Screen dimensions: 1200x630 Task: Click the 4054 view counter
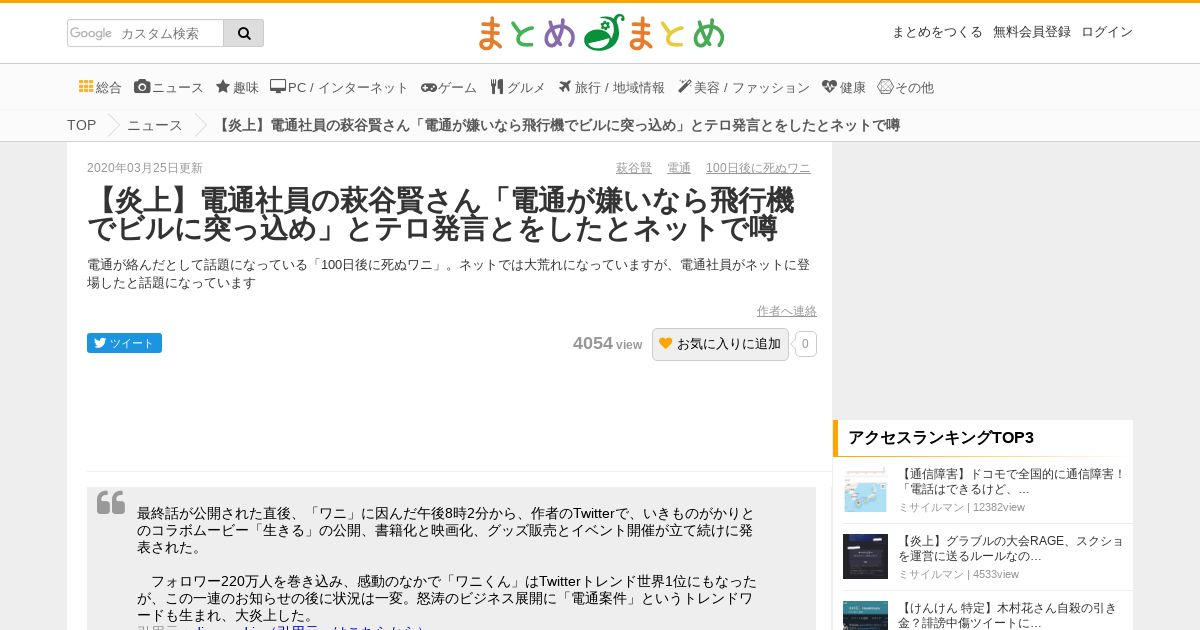[607, 343]
